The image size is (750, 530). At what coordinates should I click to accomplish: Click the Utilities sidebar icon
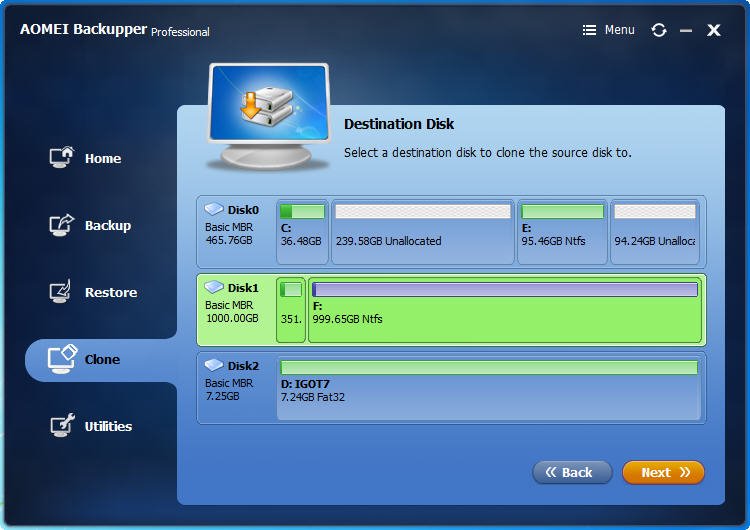click(x=62, y=425)
